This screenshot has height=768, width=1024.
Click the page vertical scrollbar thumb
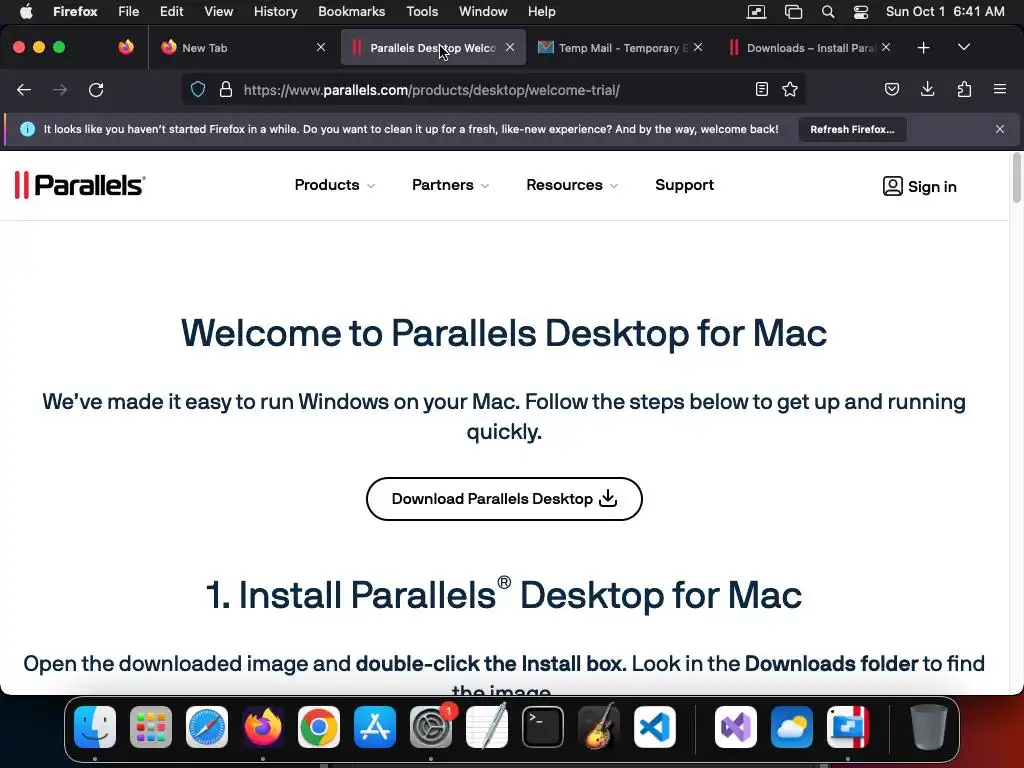[1016, 178]
